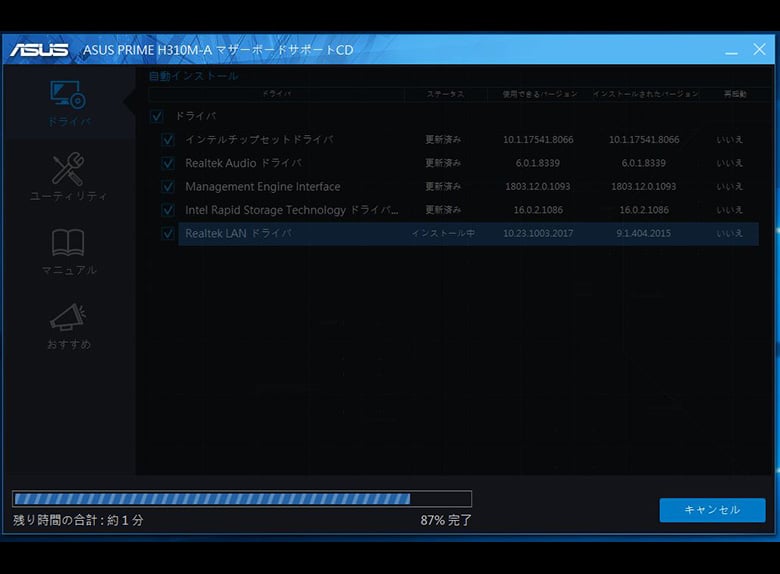Image resolution: width=780 pixels, height=574 pixels.
Task: Select the Intel Rapid Storage Technology row name
Action: point(292,210)
